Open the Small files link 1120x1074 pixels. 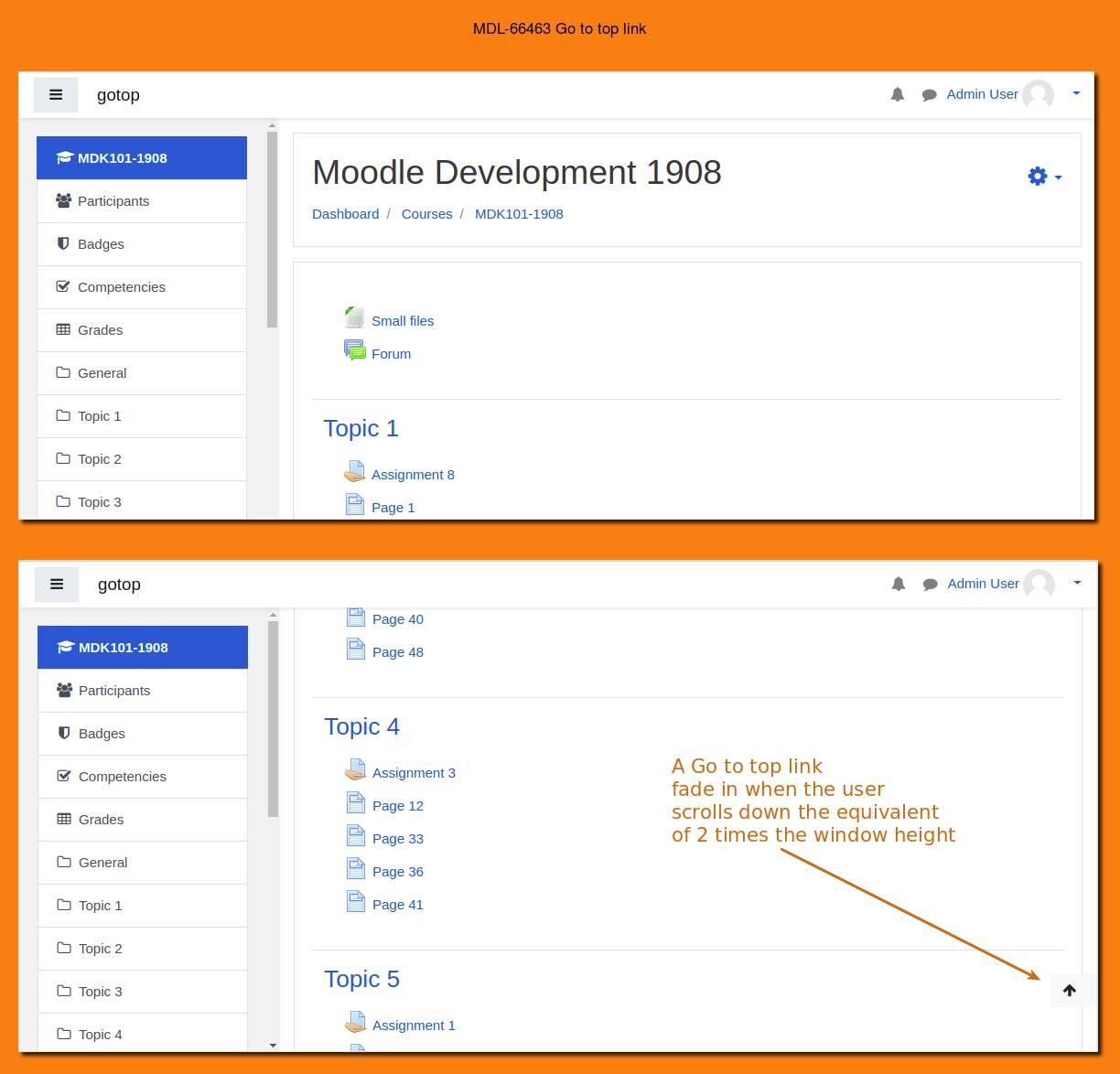click(403, 321)
